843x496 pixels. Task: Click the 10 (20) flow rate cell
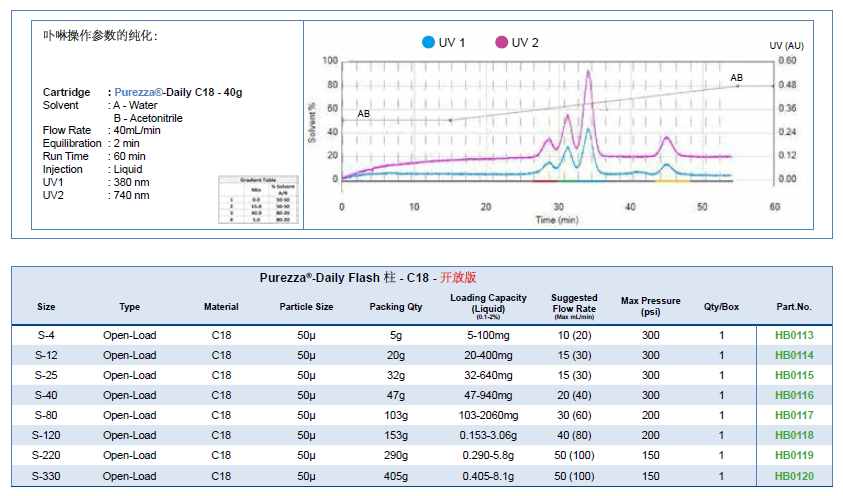pyautogui.click(x=574, y=335)
